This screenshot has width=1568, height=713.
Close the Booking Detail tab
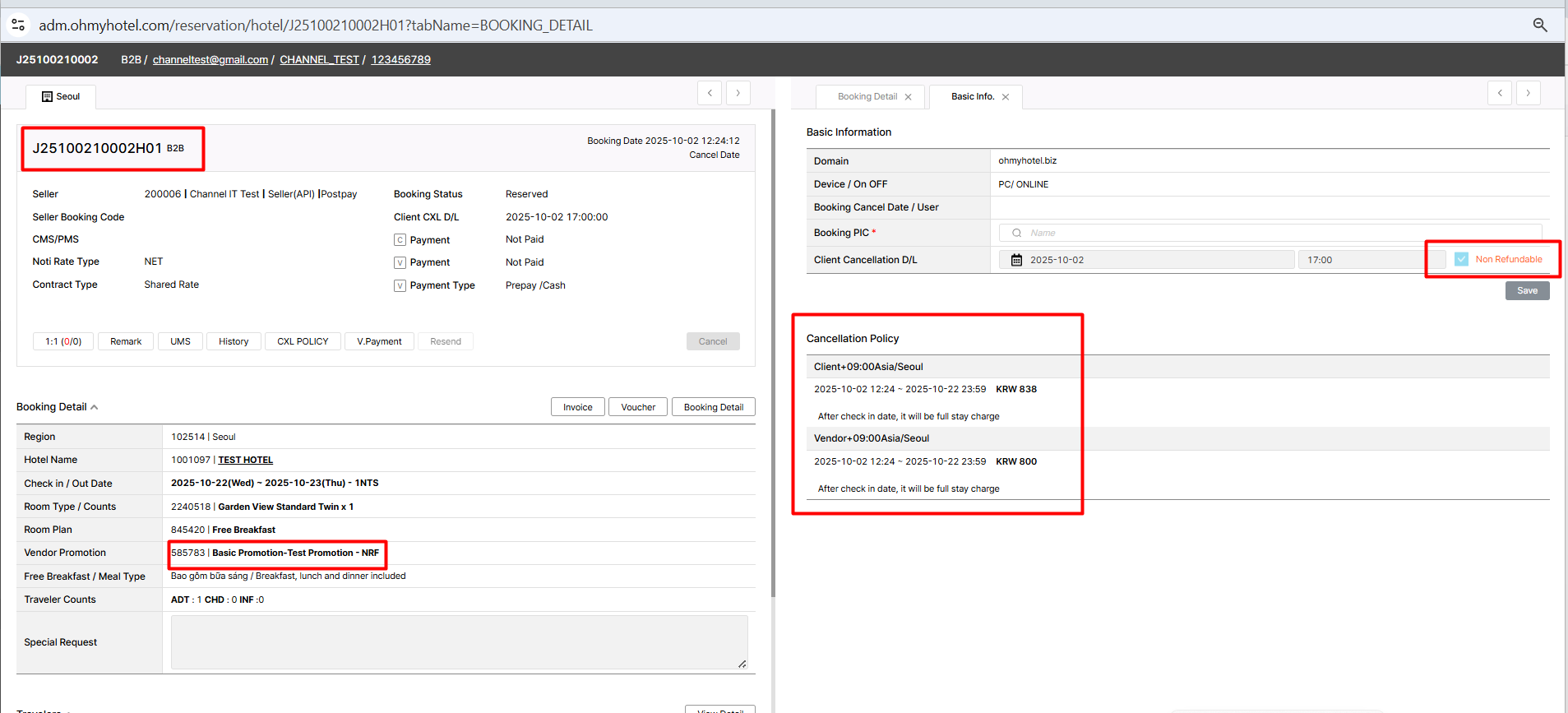coord(908,97)
